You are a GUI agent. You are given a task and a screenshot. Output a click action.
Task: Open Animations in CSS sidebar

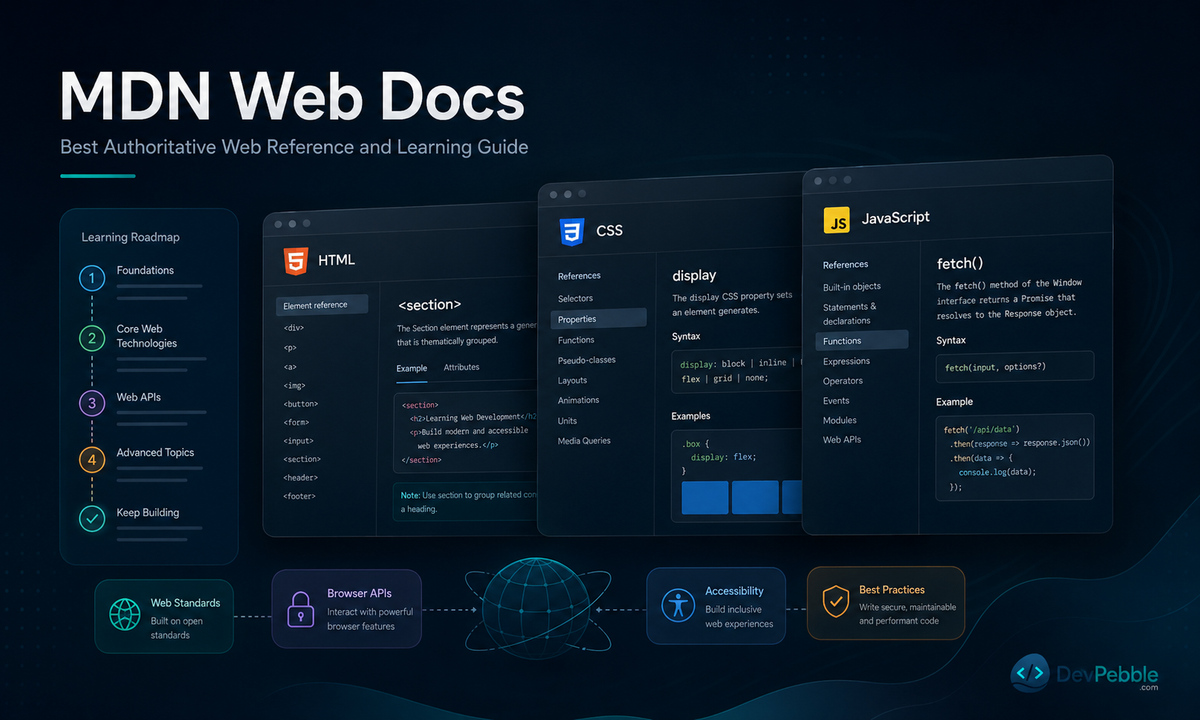579,400
